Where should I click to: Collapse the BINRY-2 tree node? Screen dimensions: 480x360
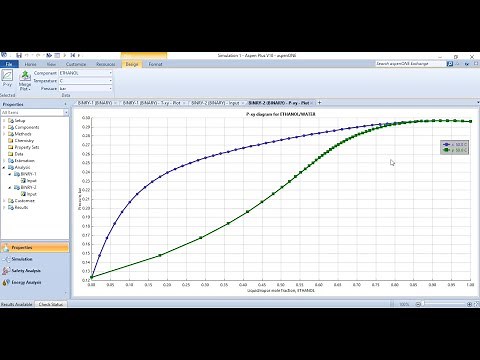pos(10,187)
